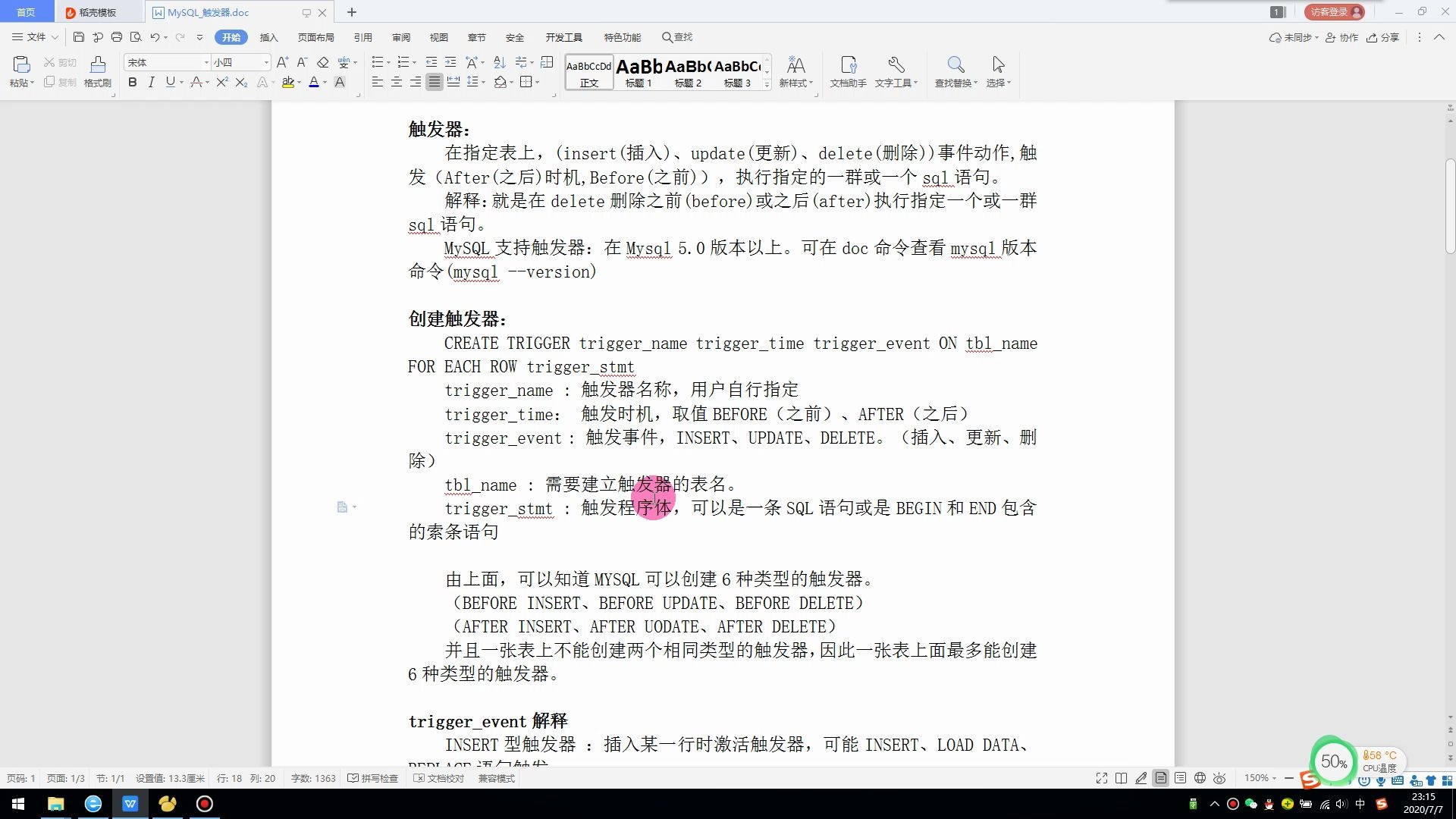Switch to web layout view in status bar
The width and height of the screenshot is (1456, 819).
click(x=1200, y=778)
